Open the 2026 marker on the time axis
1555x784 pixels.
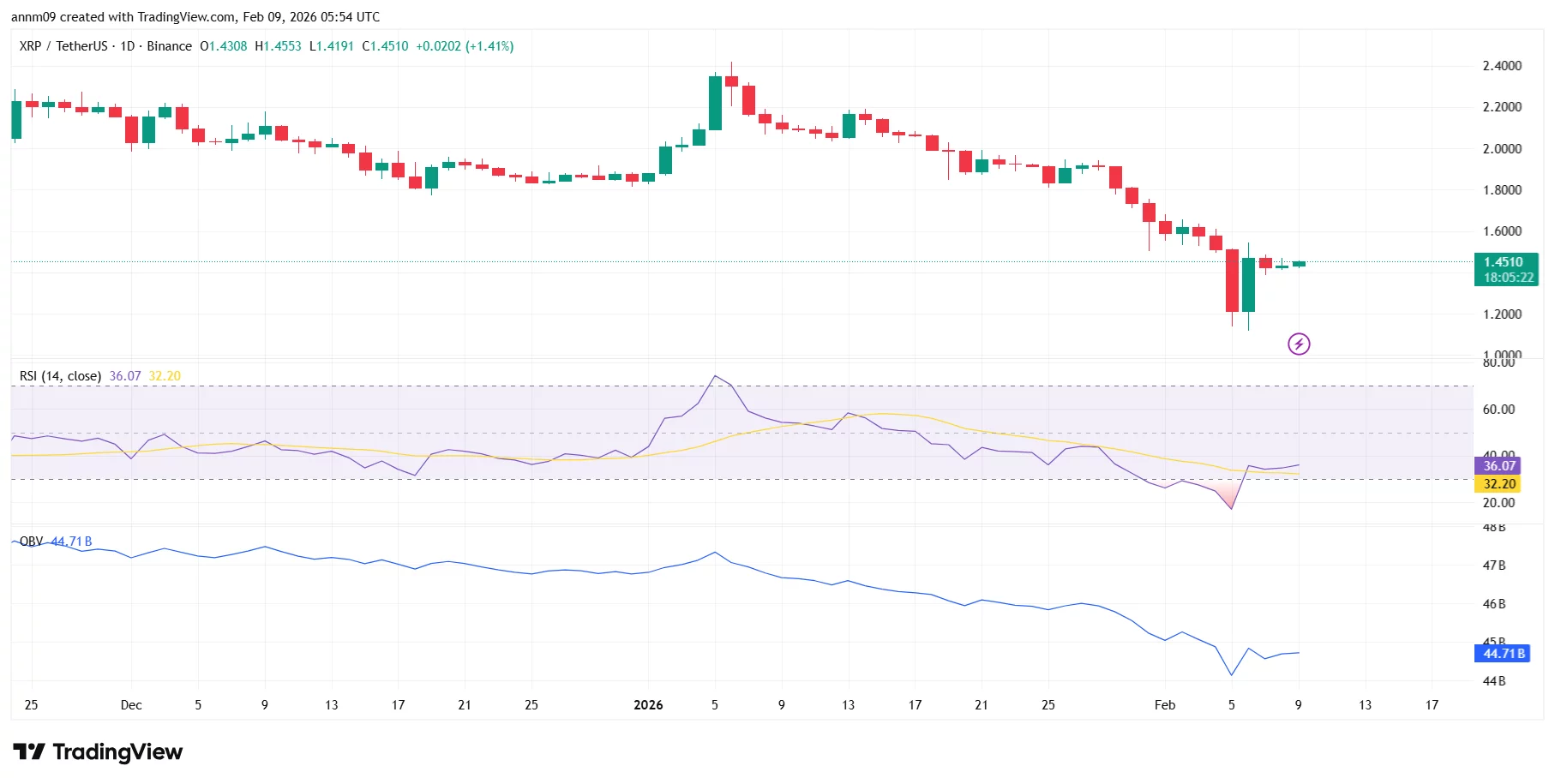coord(647,704)
